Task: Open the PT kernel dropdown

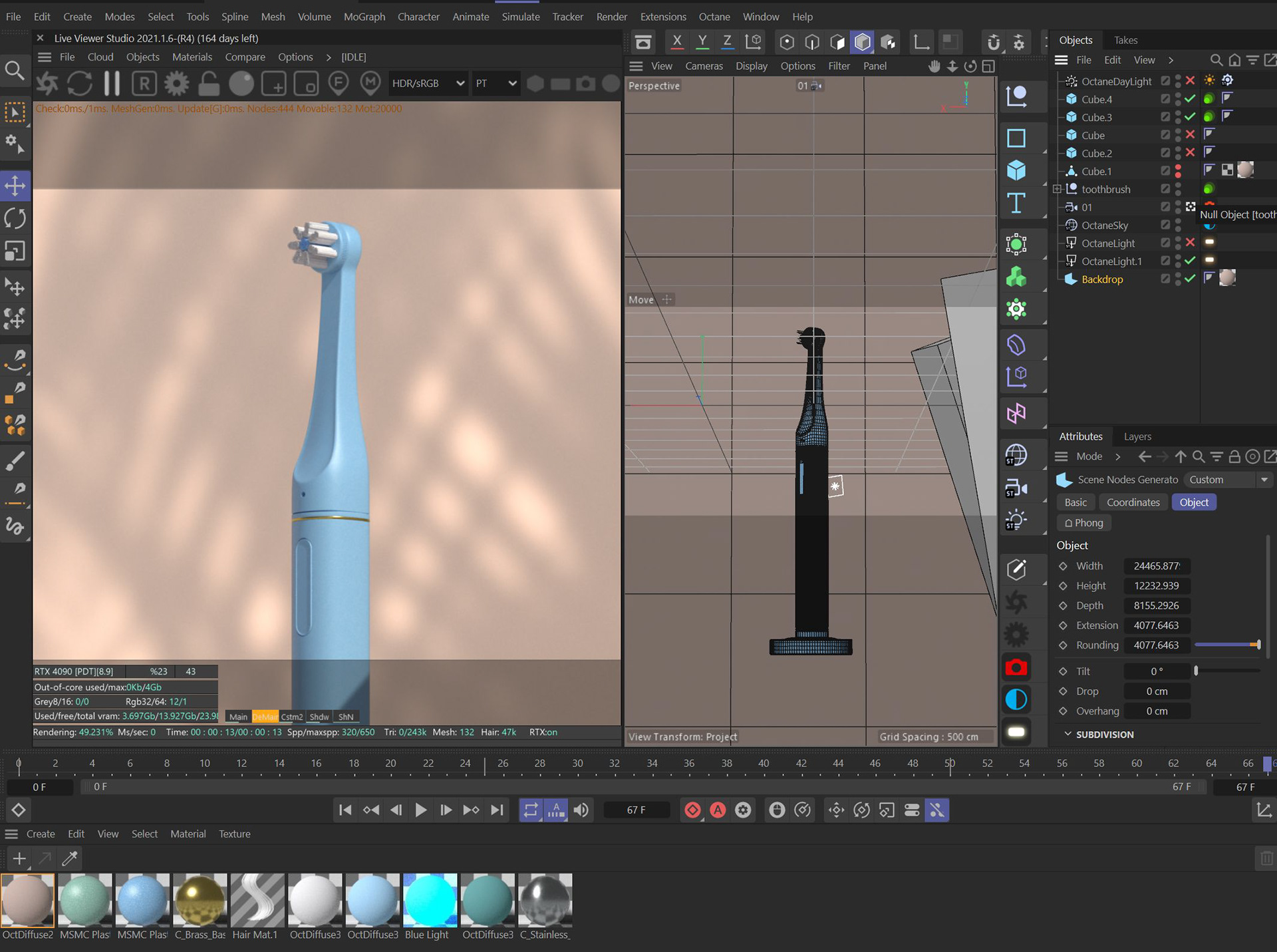Action: click(x=496, y=83)
